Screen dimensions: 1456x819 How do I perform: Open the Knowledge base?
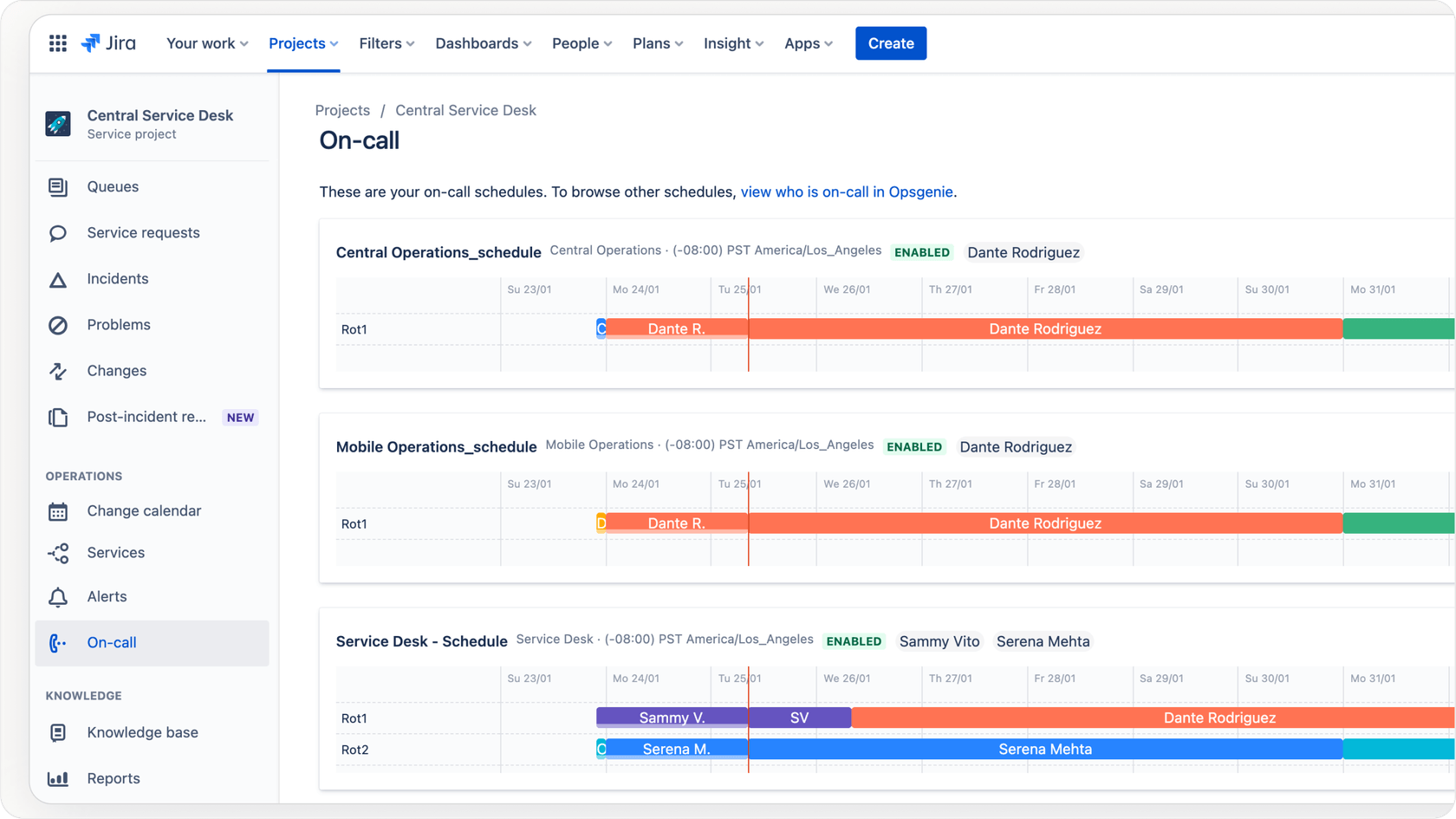click(141, 732)
